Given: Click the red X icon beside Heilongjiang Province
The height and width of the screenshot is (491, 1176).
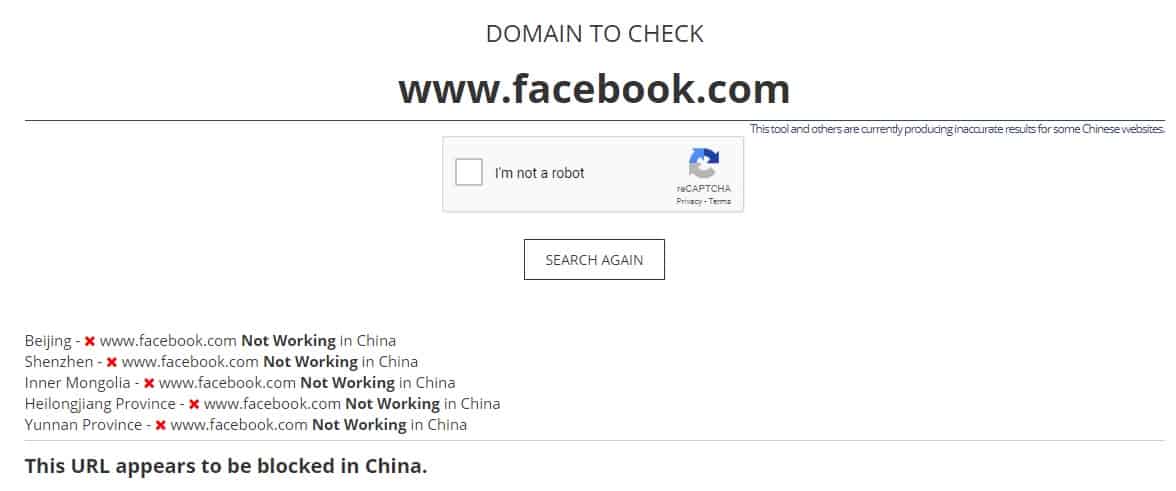Looking at the screenshot, I should coord(194,404).
